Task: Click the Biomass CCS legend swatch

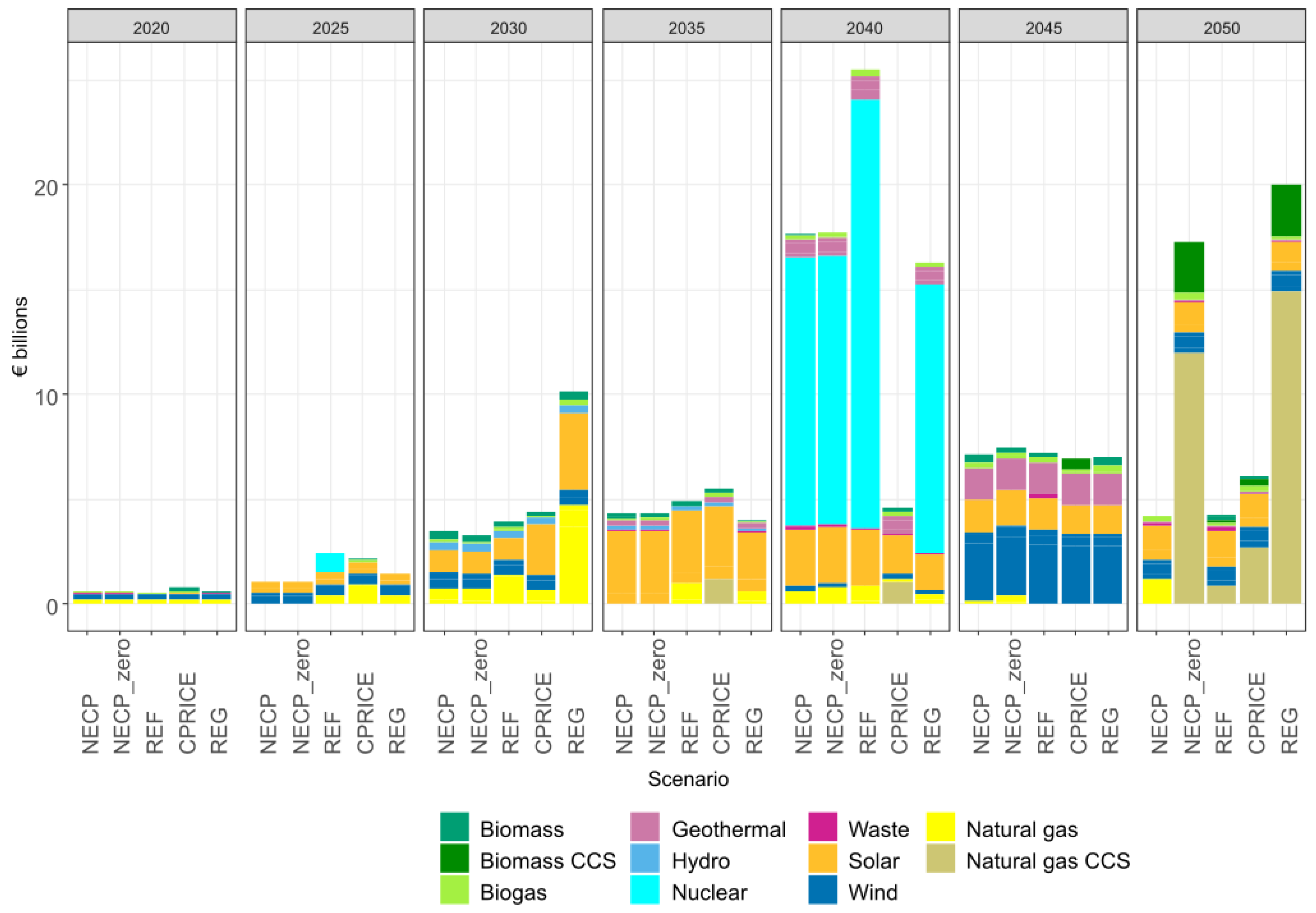Action: pos(454,858)
